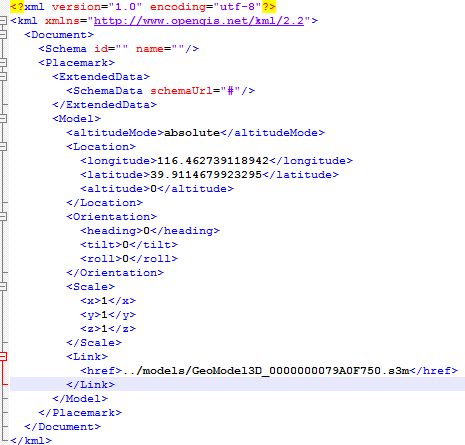The image size is (465, 445).
Task: Place cursor in the latitude value 39.9114679923295
Action: click(x=206, y=175)
